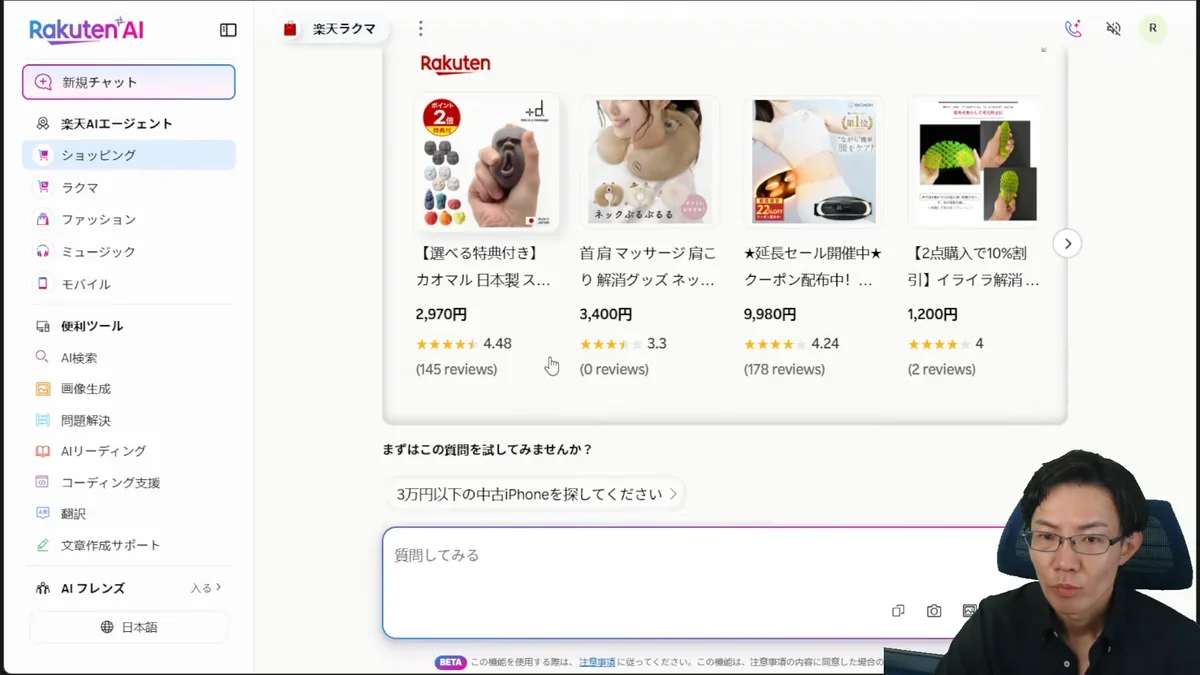Viewport: 1200px width, 675px height.
Task: Click the コーディング支援 code icon
Action: pos(42,482)
